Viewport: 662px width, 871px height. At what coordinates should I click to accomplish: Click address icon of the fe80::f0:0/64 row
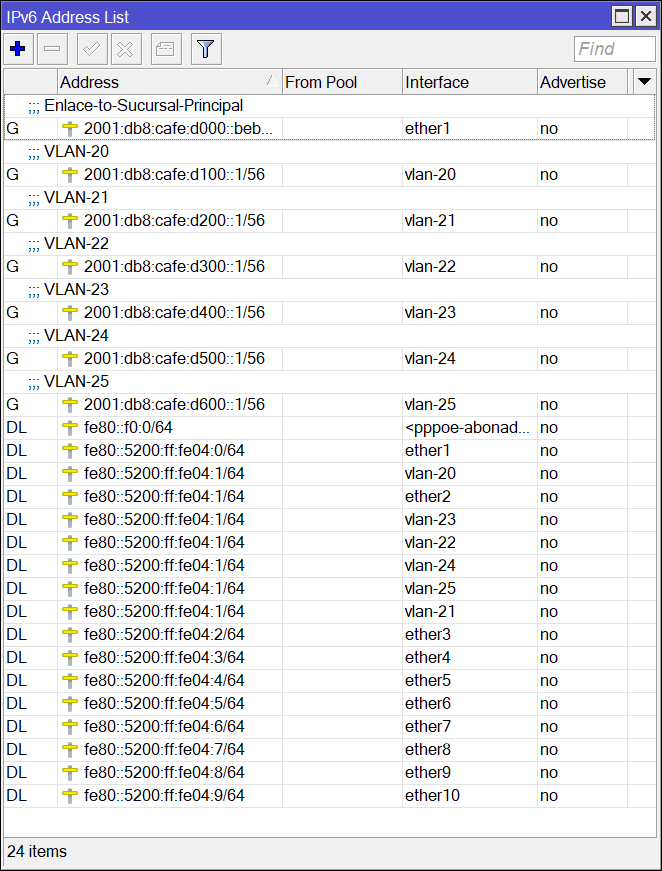click(70, 427)
